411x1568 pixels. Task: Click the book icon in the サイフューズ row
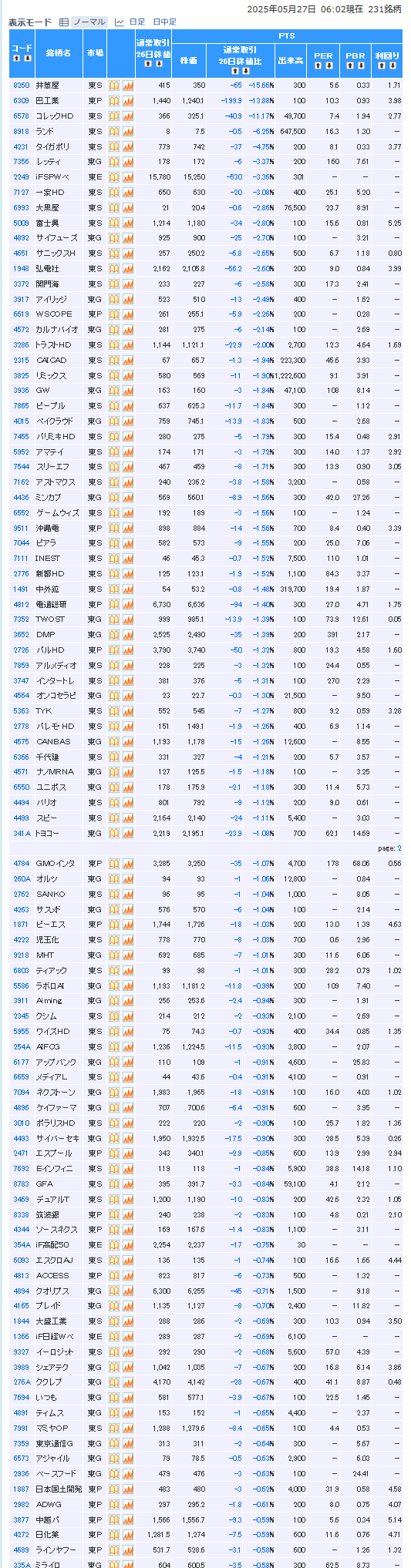click(114, 238)
